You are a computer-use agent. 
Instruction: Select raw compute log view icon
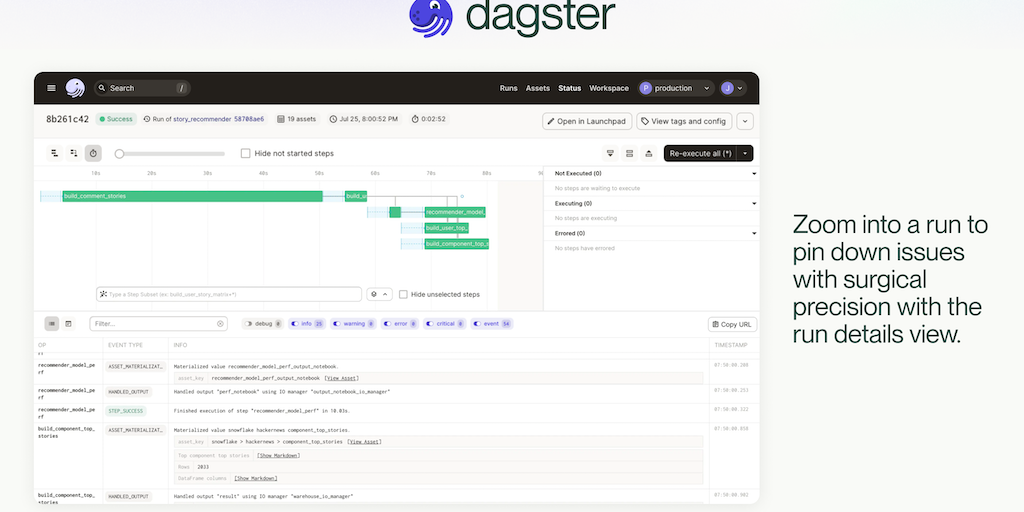[68, 324]
